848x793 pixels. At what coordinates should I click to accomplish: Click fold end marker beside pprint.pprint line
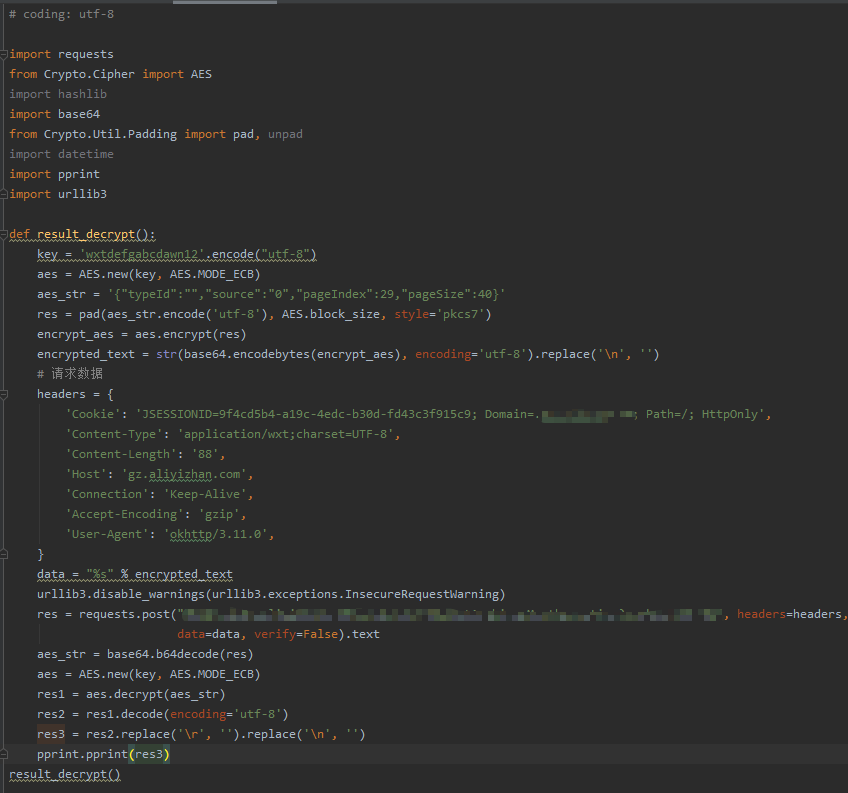point(4,754)
